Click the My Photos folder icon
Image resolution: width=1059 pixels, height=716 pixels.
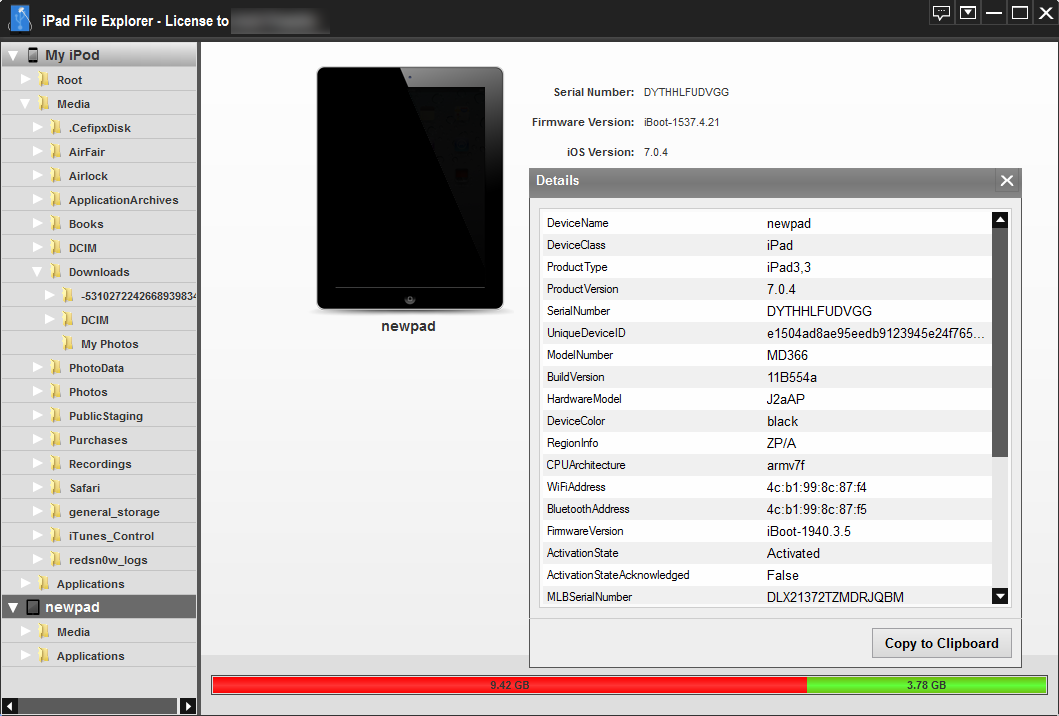pos(68,343)
